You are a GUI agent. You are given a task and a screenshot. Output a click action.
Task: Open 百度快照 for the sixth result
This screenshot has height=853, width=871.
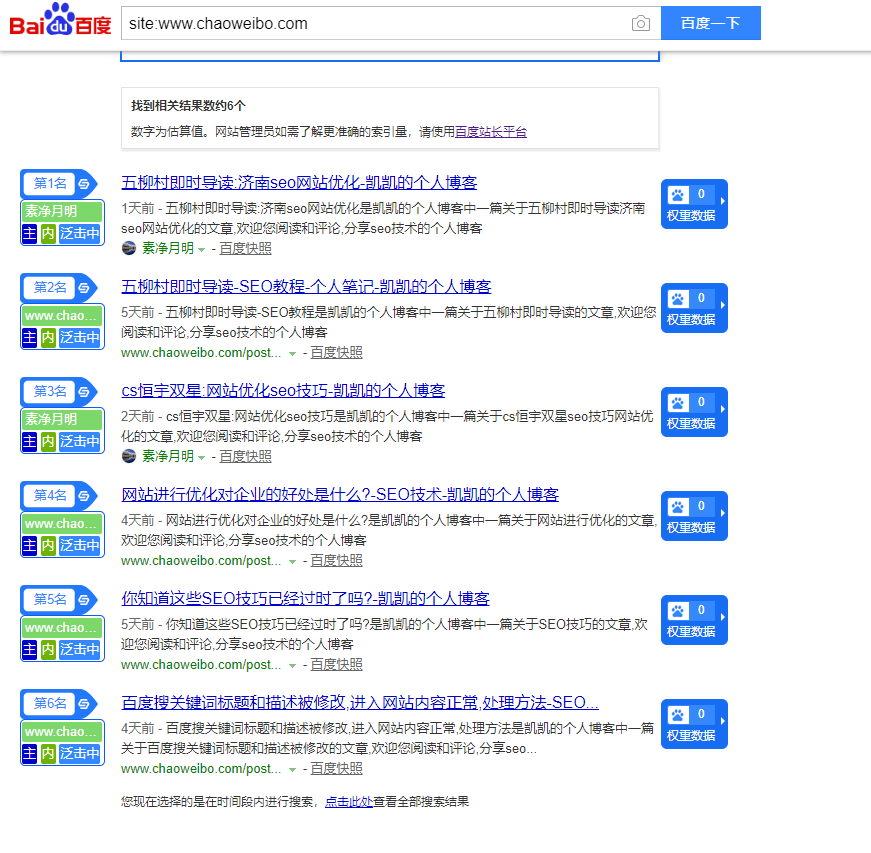[336, 769]
